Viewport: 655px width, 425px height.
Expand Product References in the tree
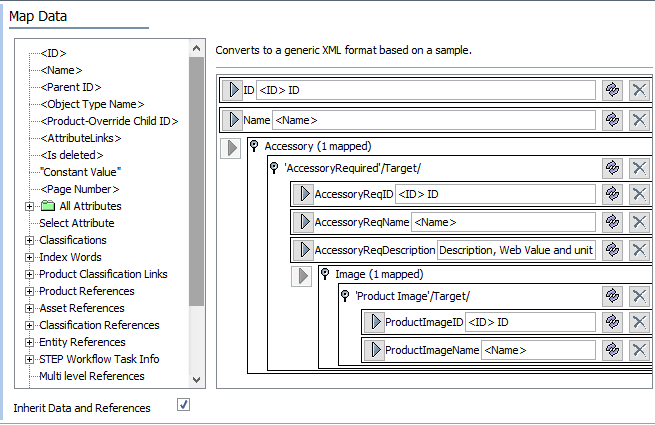pyautogui.click(x=29, y=291)
